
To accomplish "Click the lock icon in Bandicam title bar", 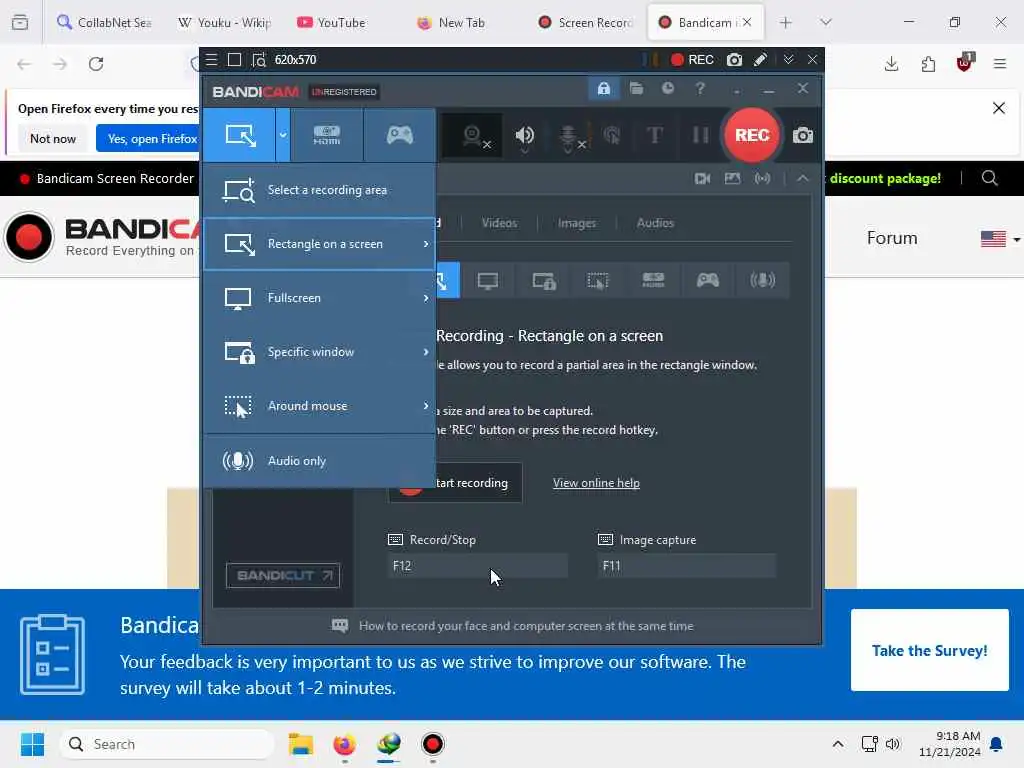I will click(x=603, y=88).
